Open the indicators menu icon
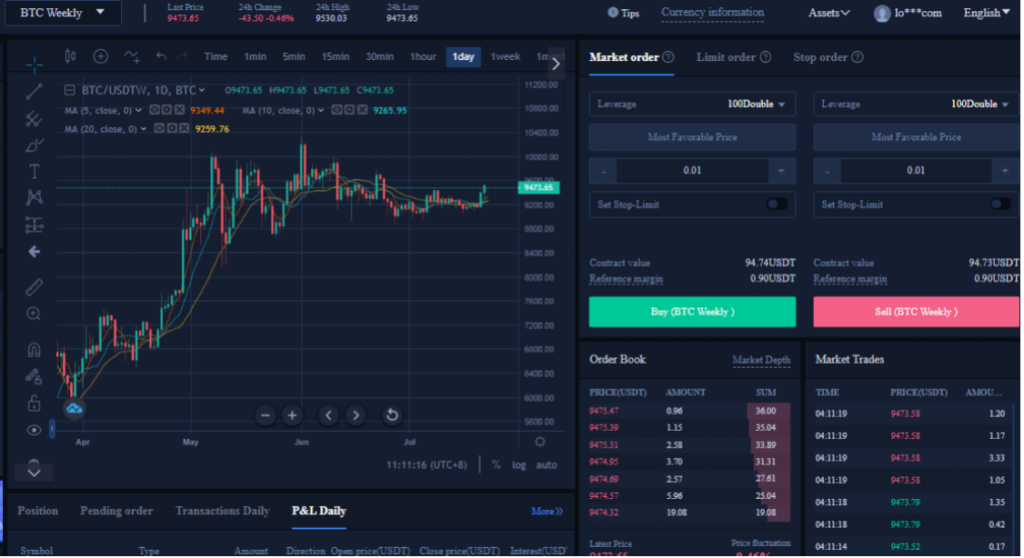Image resolution: width=1024 pixels, height=558 pixels. (132, 57)
